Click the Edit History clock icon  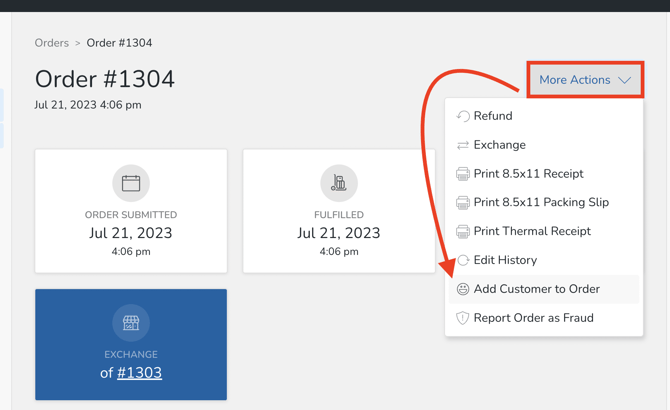(x=463, y=261)
